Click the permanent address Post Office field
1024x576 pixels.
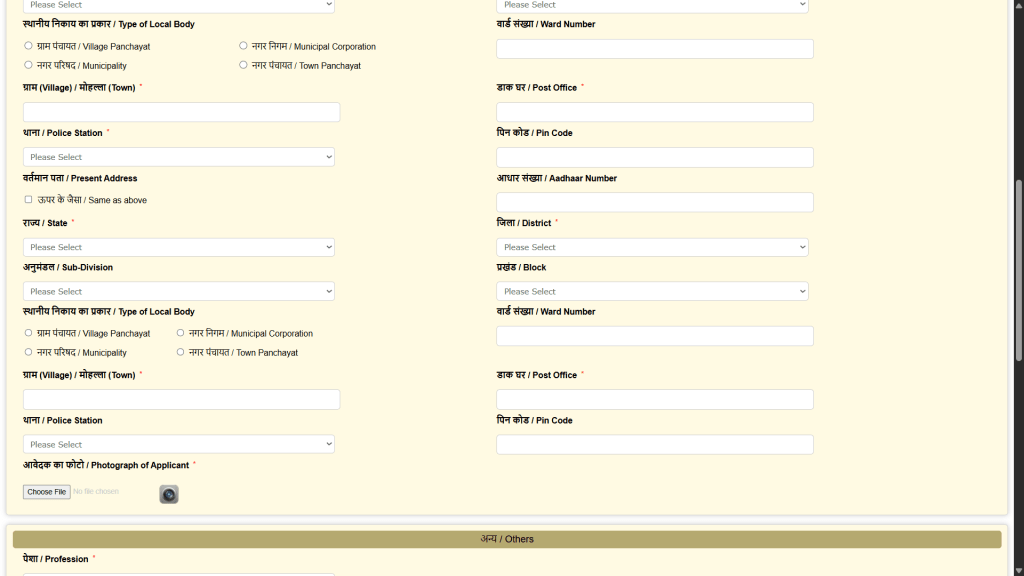click(655, 112)
